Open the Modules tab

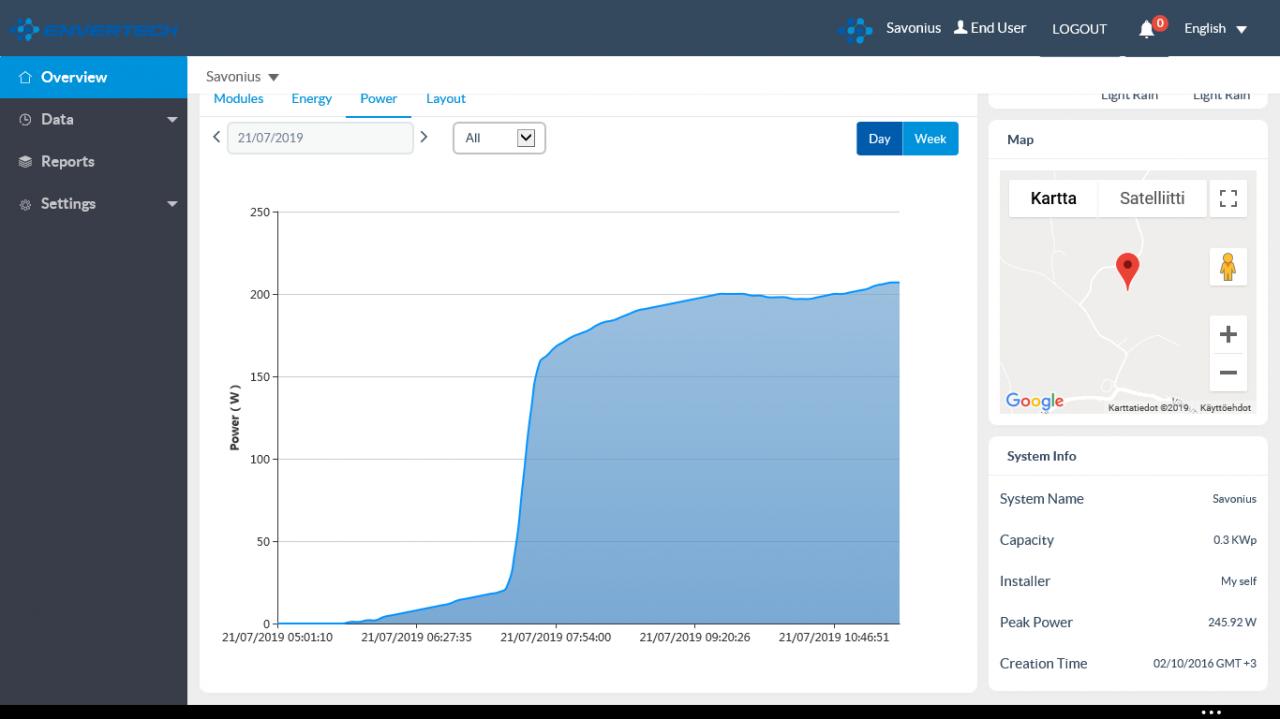point(239,98)
